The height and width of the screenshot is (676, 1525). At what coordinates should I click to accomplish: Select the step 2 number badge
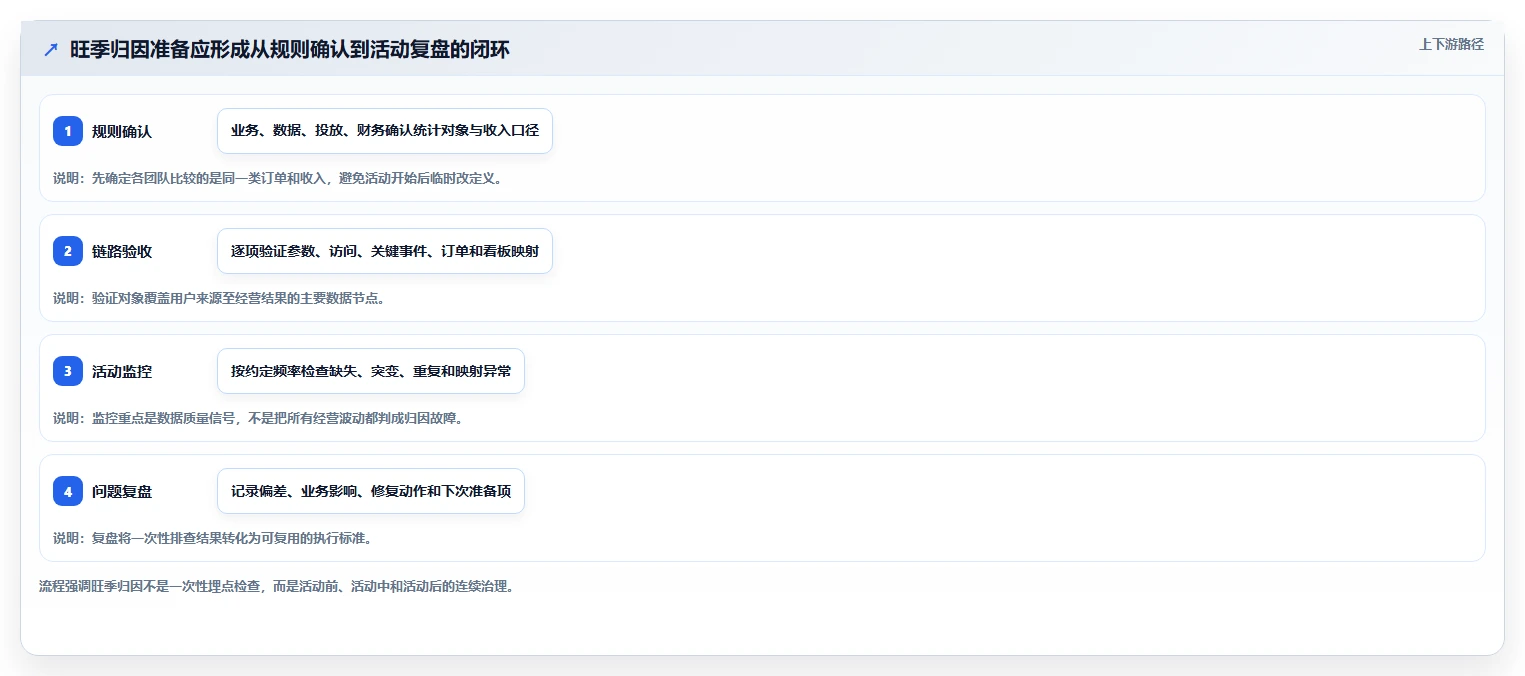pos(68,251)
